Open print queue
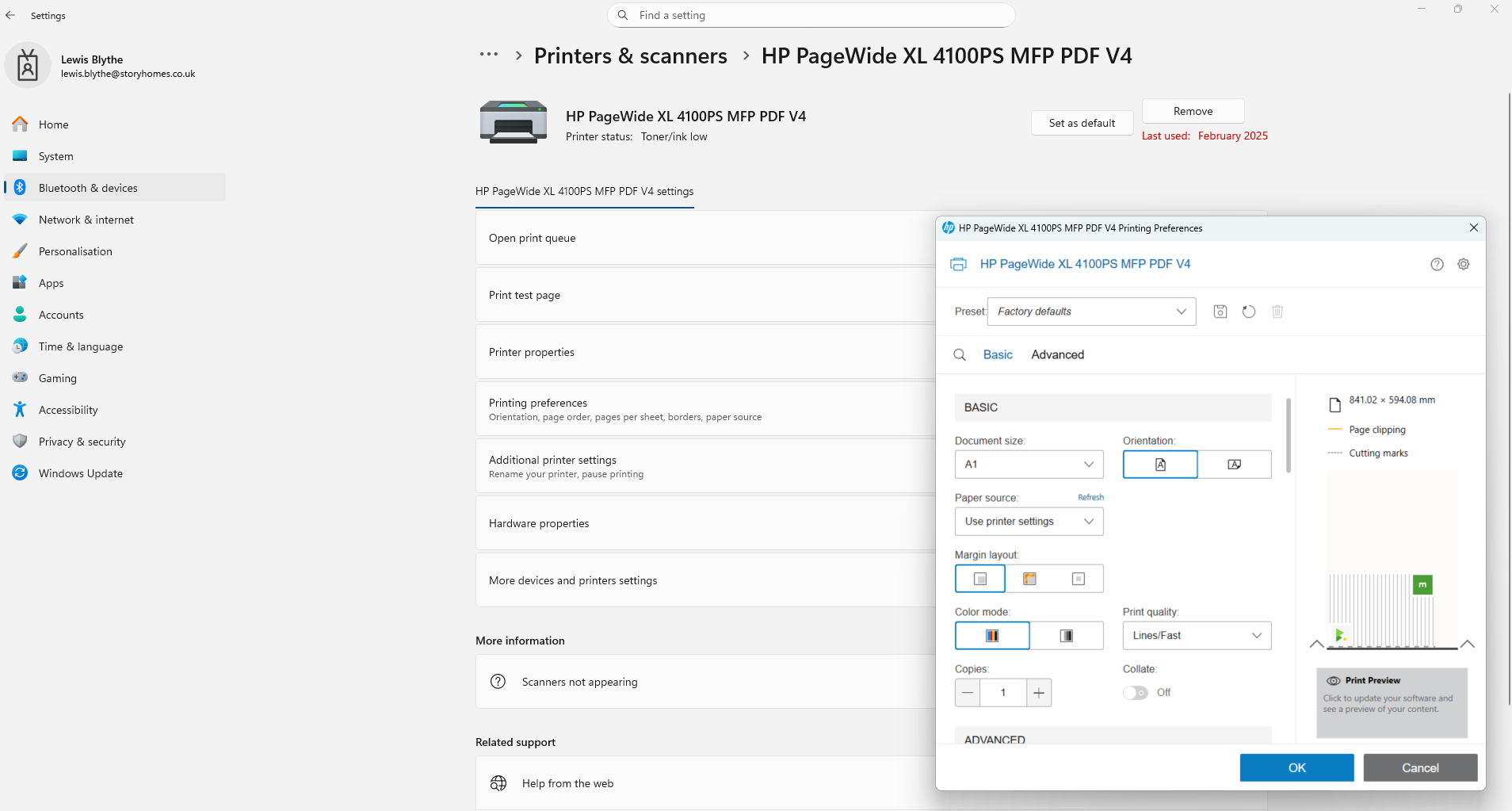 [705, 238]
